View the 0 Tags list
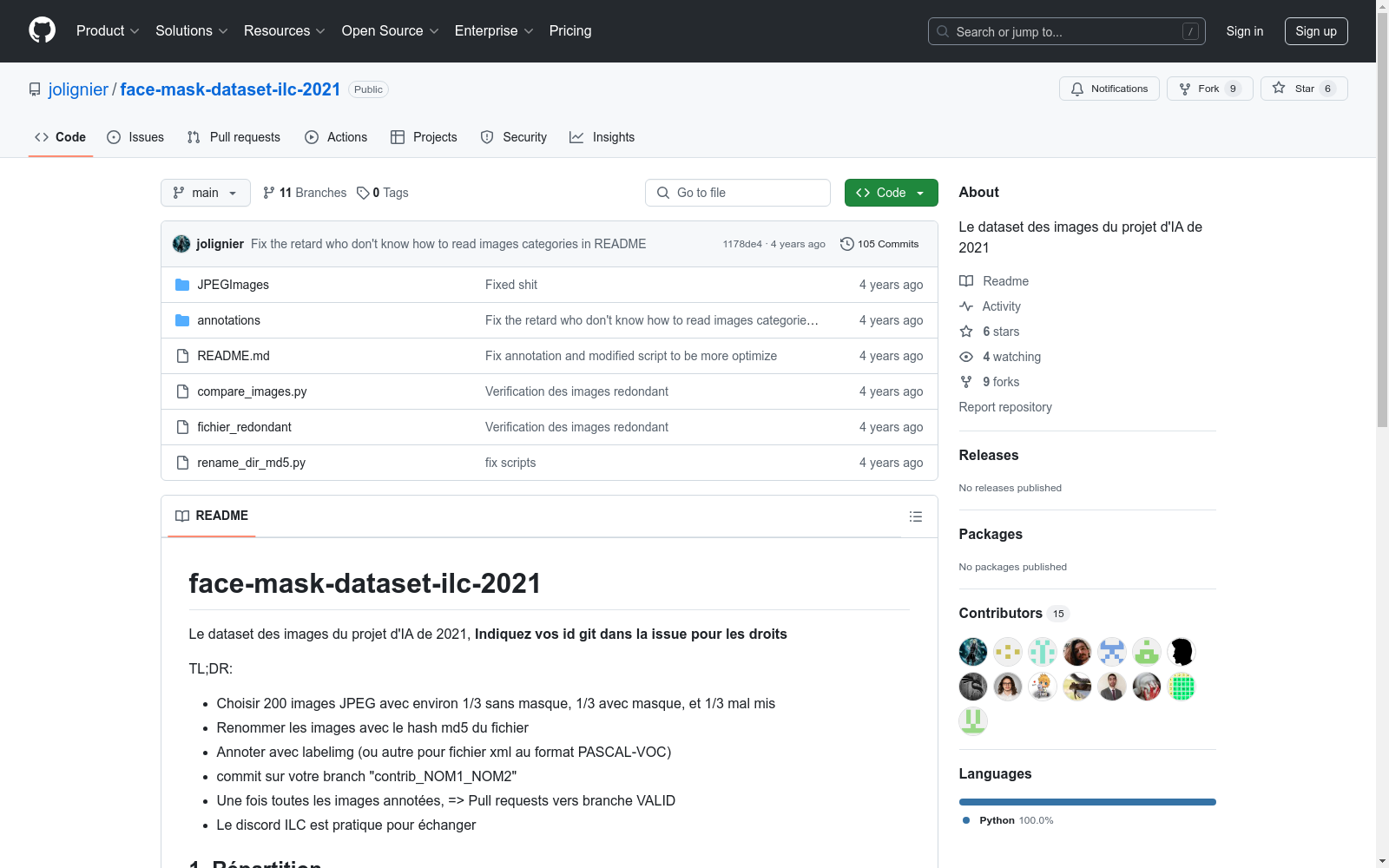Image resolution: width=1389 pixels, height=868 pixels. click(x=383, y=193)
